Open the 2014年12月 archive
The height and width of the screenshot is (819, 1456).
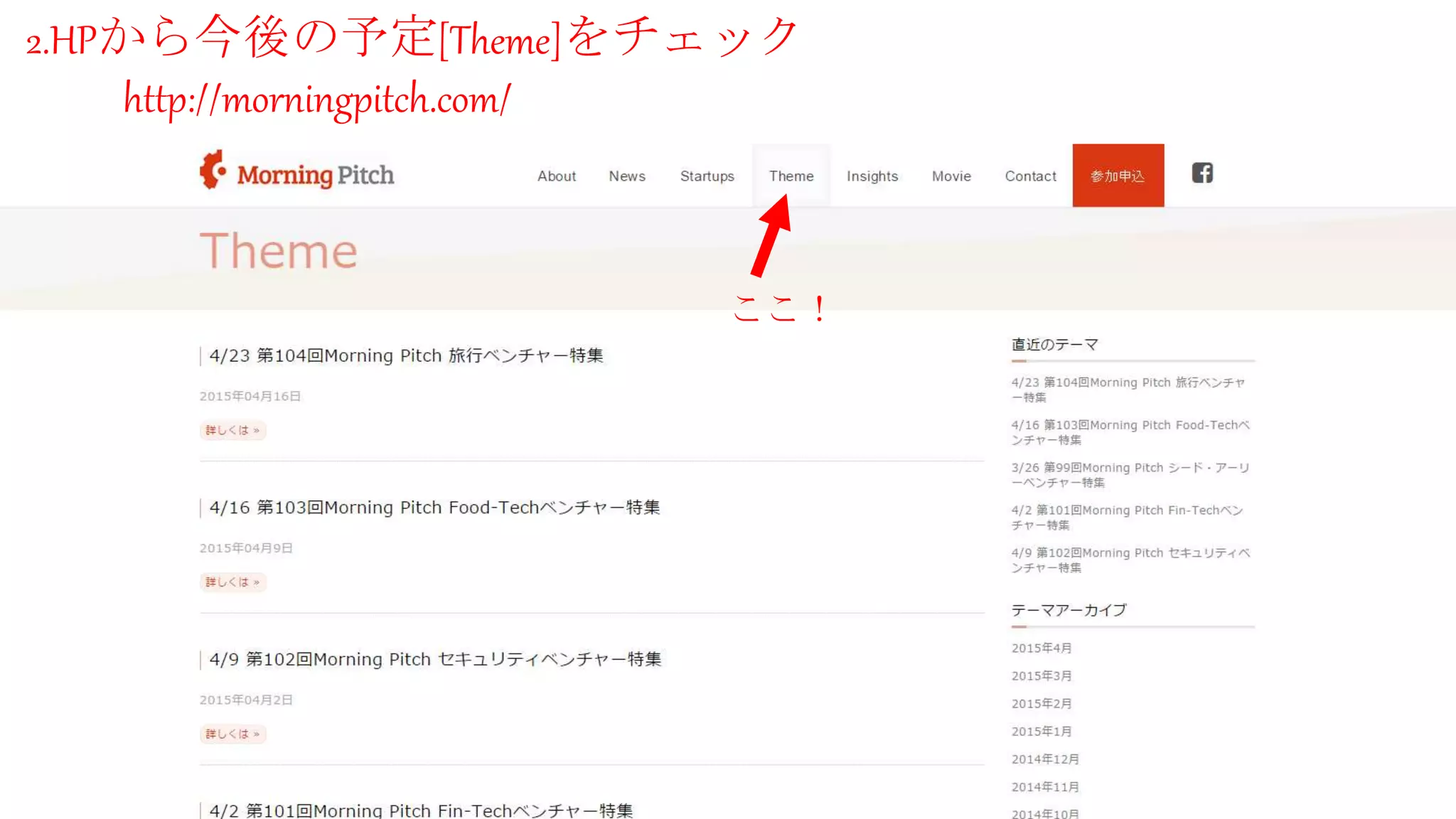click(x=1045, y=759)
